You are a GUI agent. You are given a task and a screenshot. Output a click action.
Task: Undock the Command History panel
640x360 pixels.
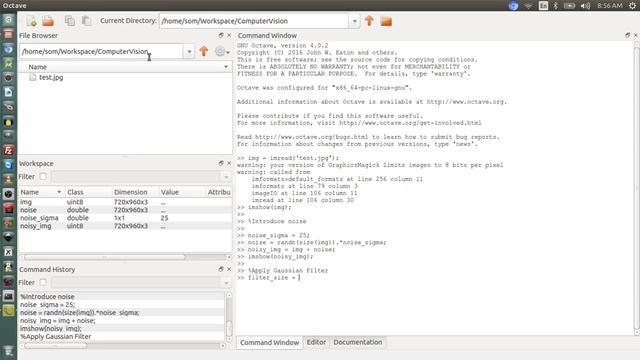(221, 269)
